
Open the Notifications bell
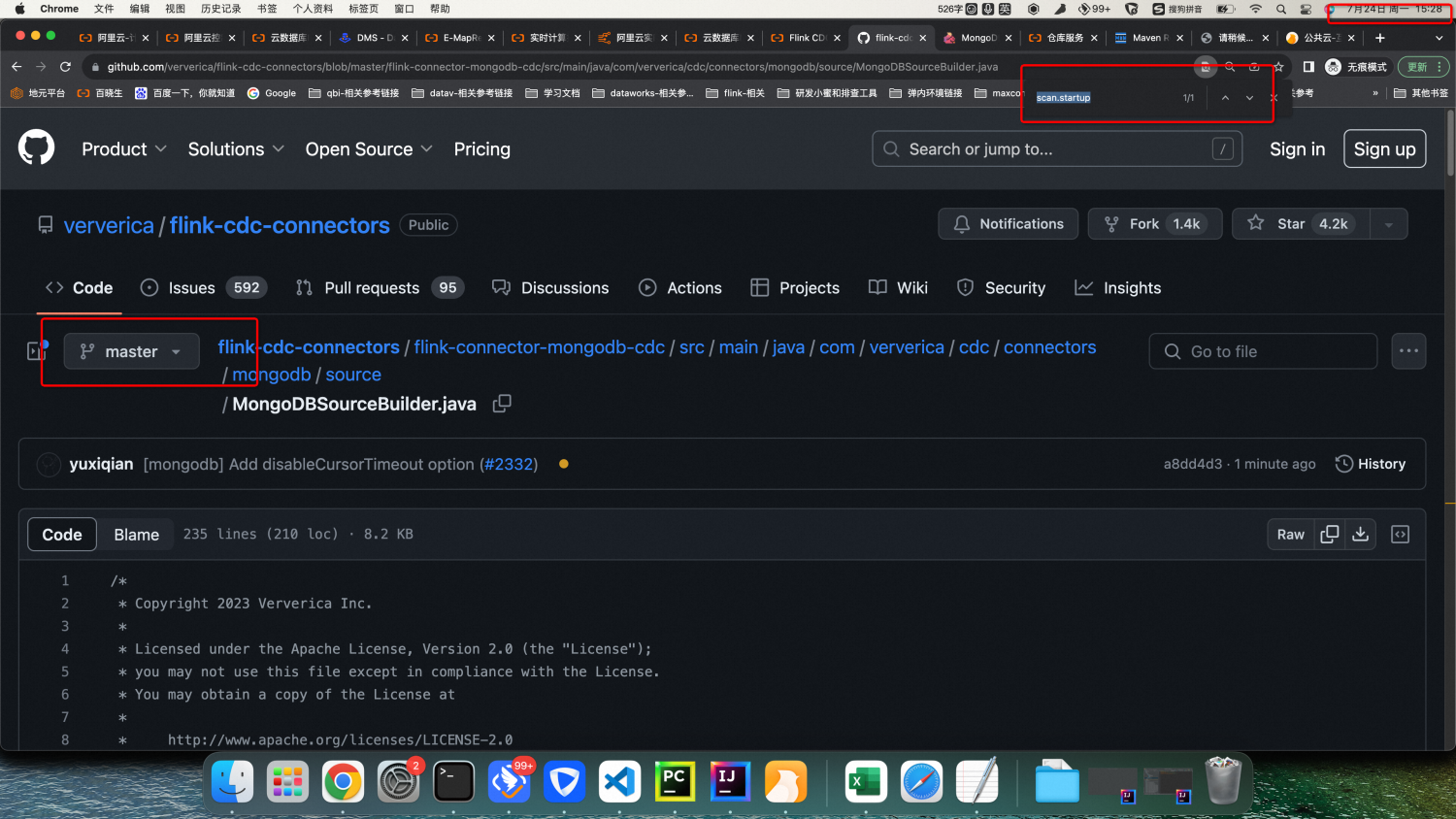pos(1008,223)
